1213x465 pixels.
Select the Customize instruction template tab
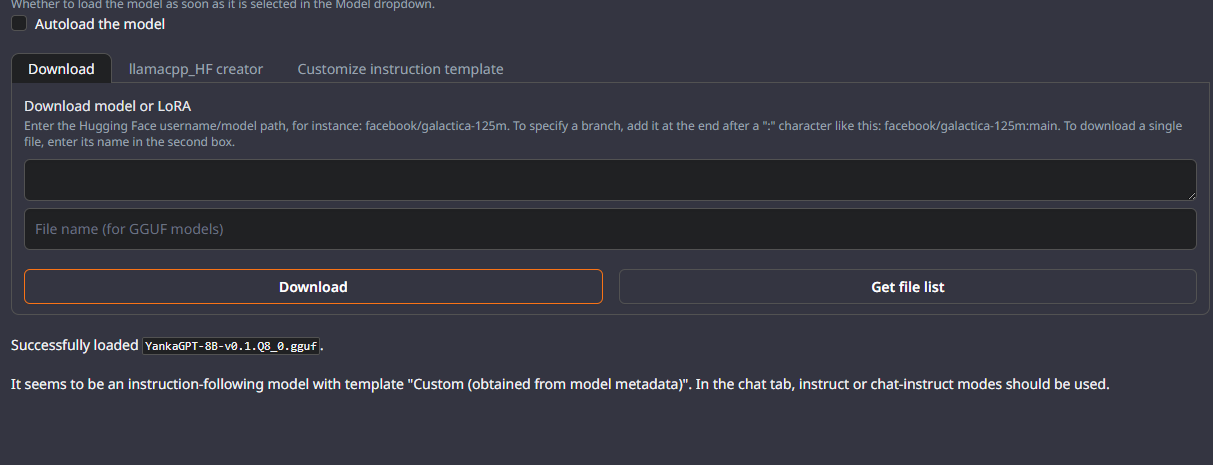point(400,69)
